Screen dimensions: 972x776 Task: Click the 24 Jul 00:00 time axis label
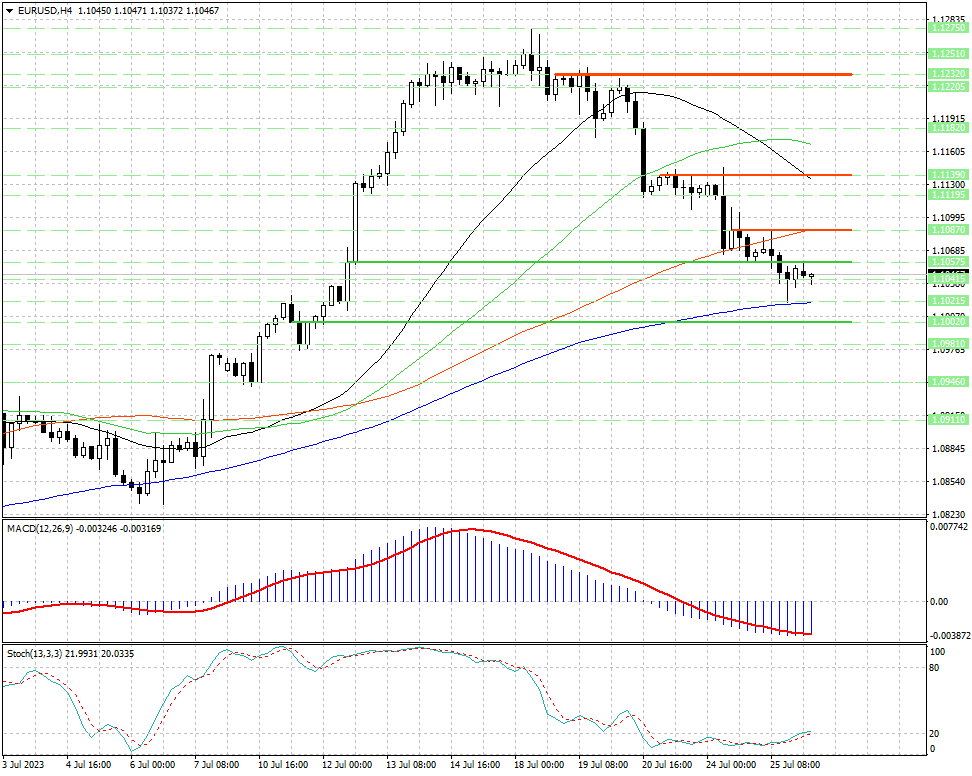731,764
